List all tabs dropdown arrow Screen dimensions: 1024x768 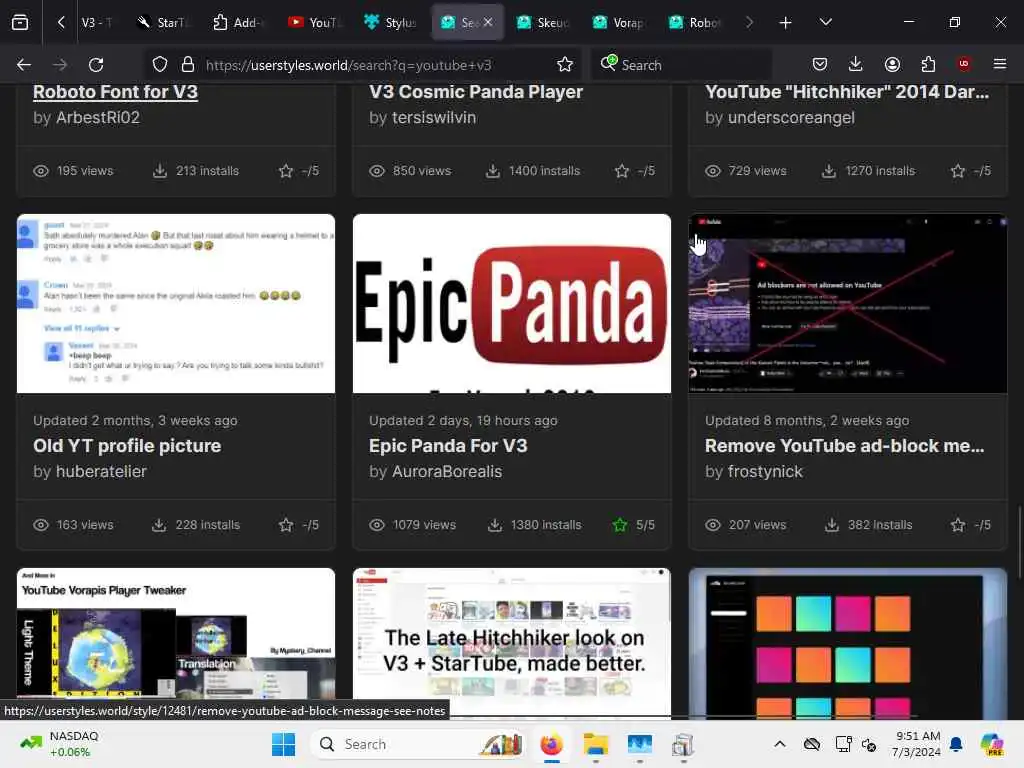point(825,22)
